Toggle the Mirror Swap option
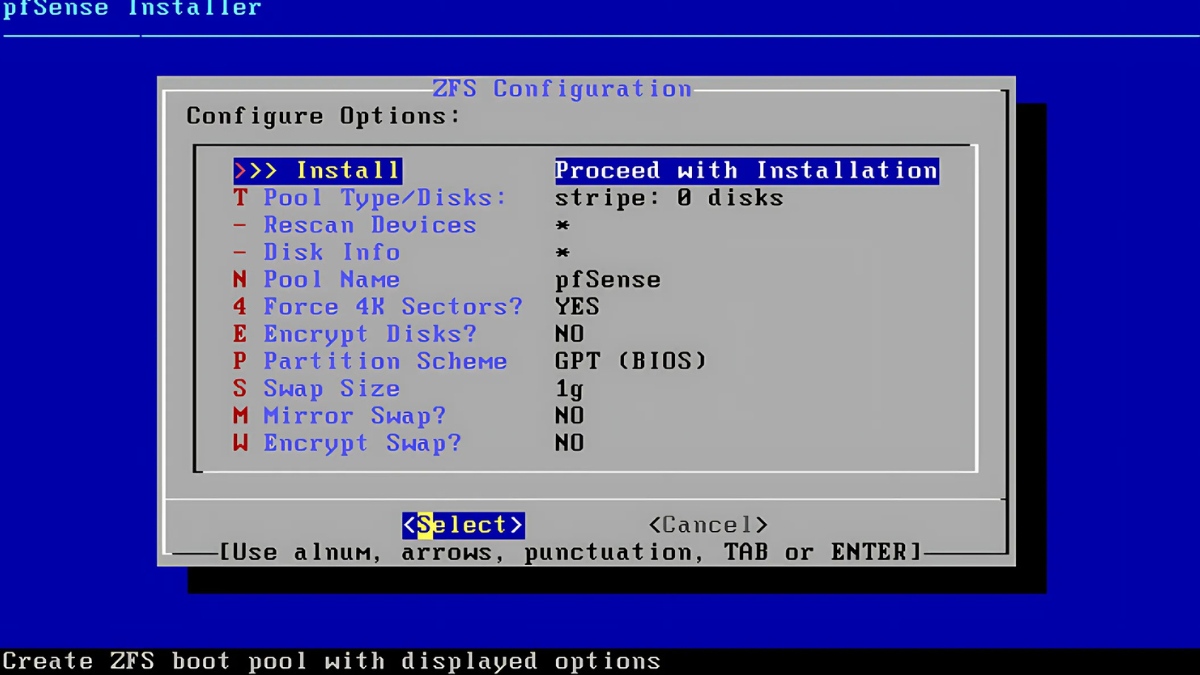 point(340,415)
